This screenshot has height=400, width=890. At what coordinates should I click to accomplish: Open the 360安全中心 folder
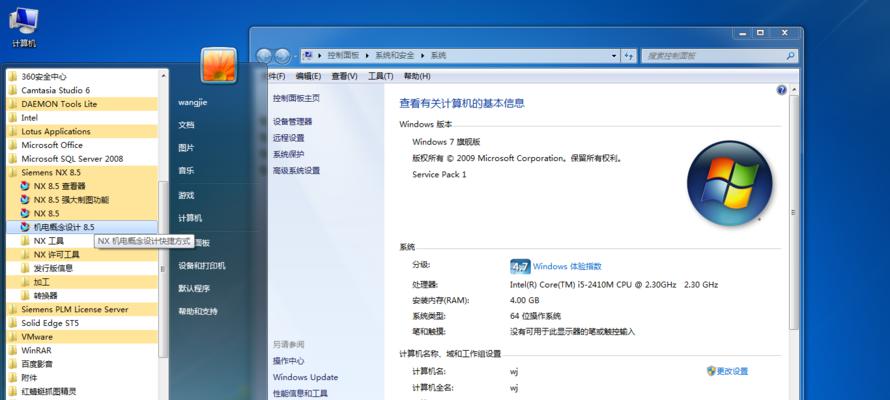coord(82,77)
